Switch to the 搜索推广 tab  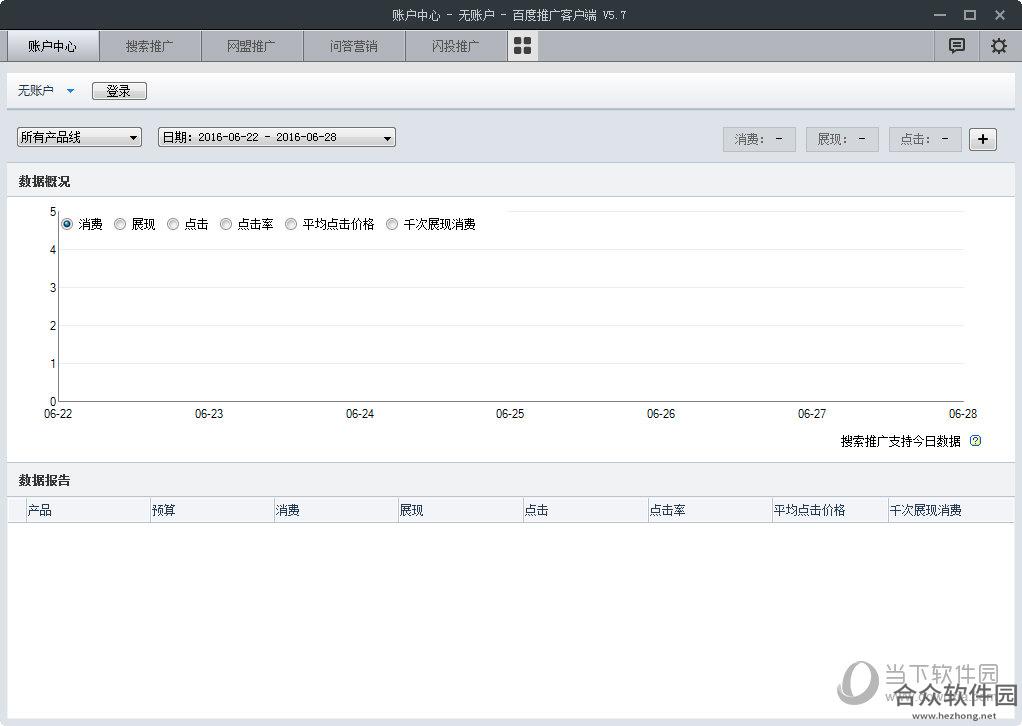tap(150, 46)
